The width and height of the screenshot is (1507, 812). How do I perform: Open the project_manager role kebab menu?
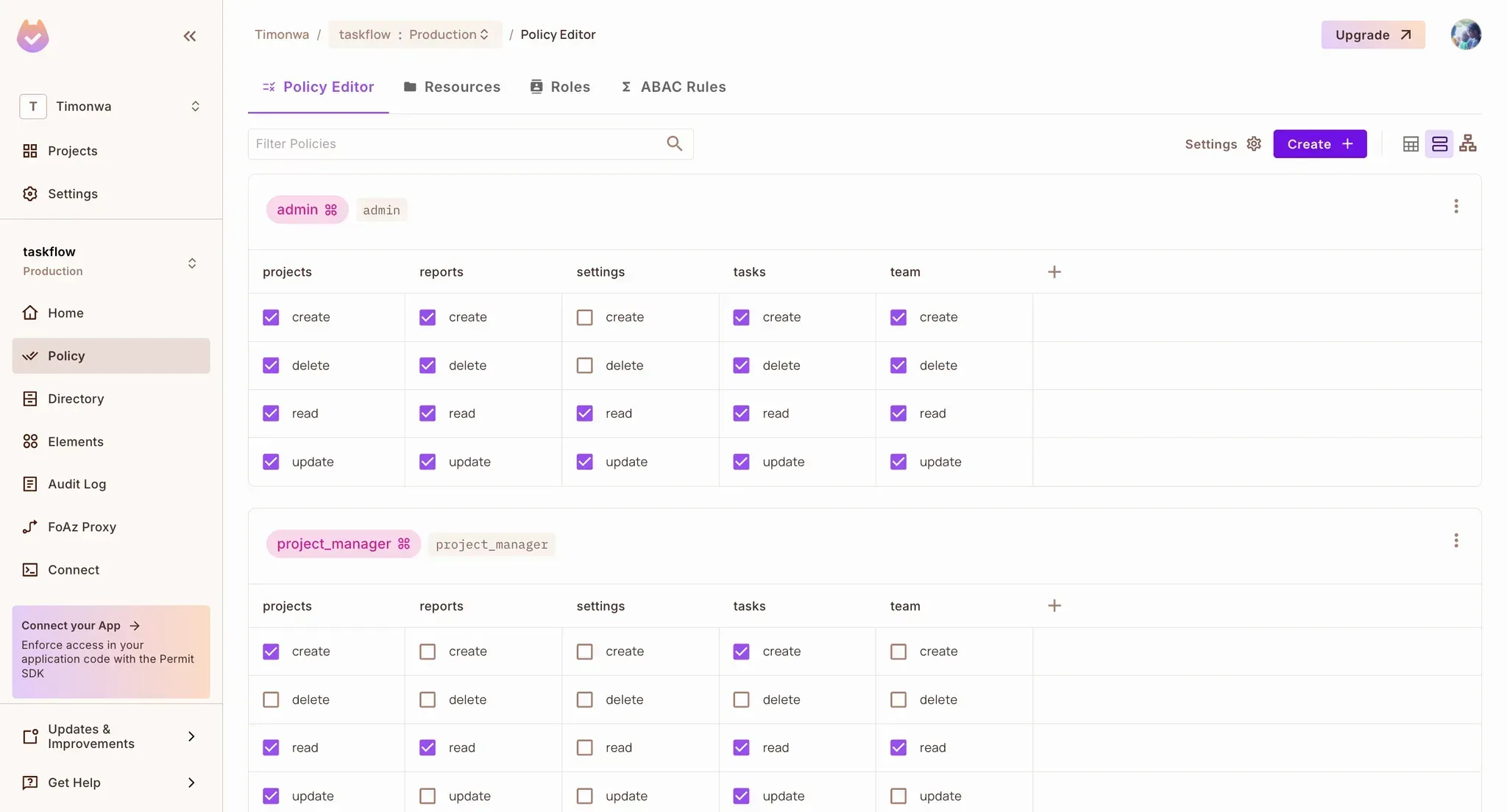(x=1455, y=541)
